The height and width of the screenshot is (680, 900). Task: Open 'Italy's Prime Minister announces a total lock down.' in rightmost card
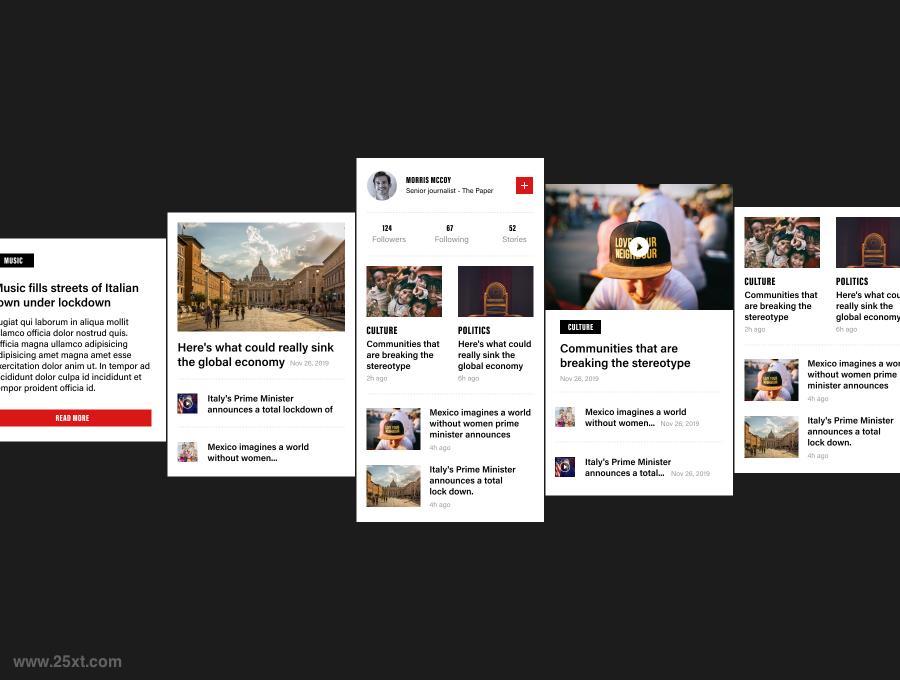tap(850, 432)
